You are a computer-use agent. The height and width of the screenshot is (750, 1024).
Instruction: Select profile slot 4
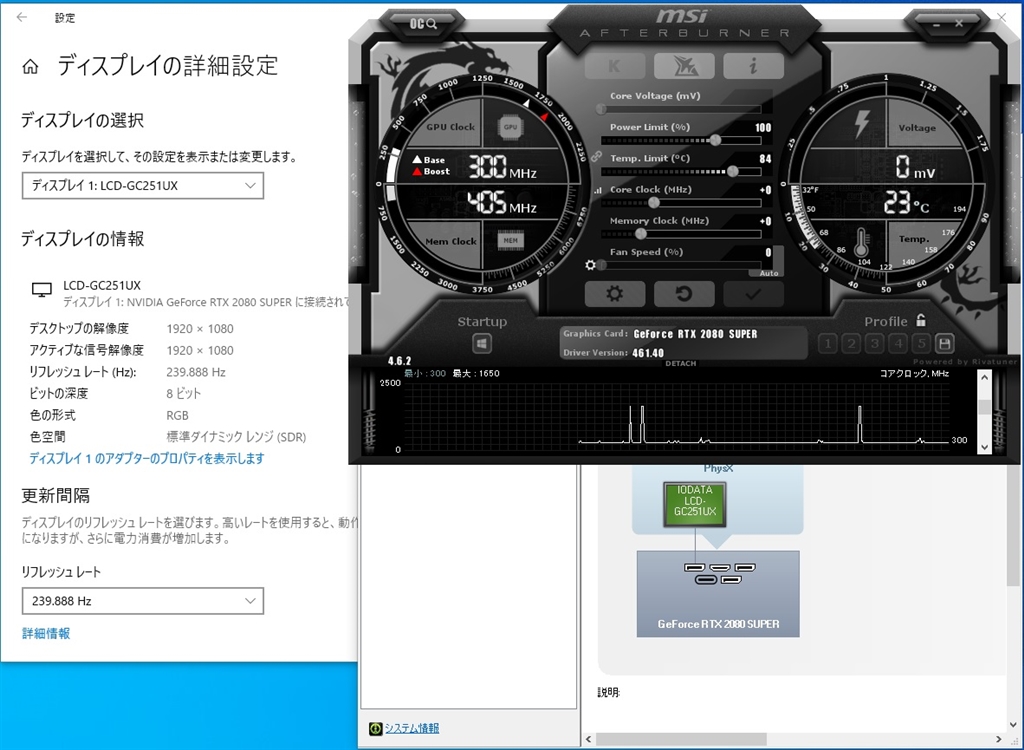[x=898, y=343]
